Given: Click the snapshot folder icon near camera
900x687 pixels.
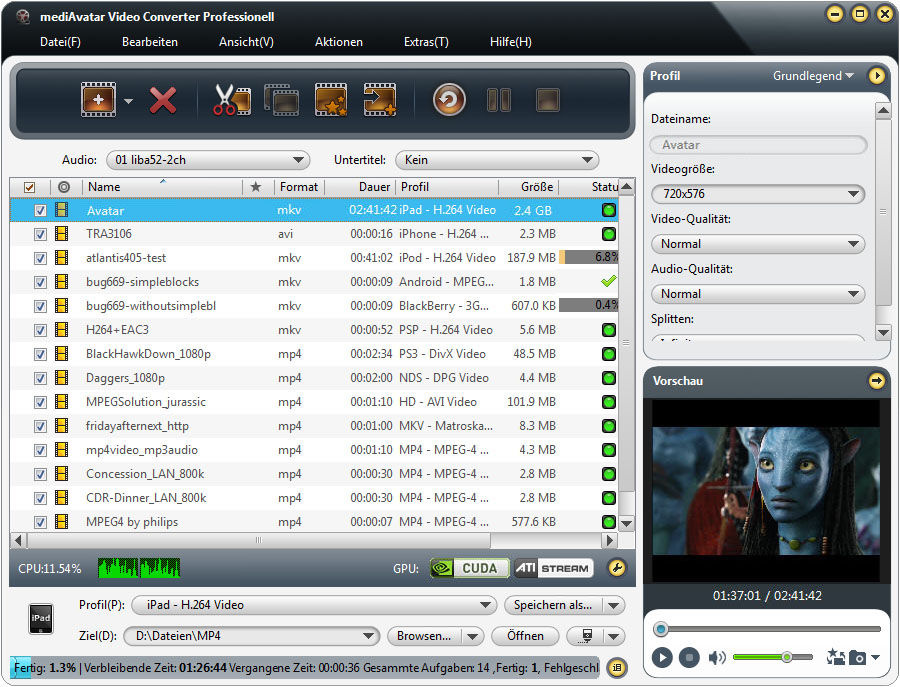Looking at the screenshot, I should pos(835,657).
